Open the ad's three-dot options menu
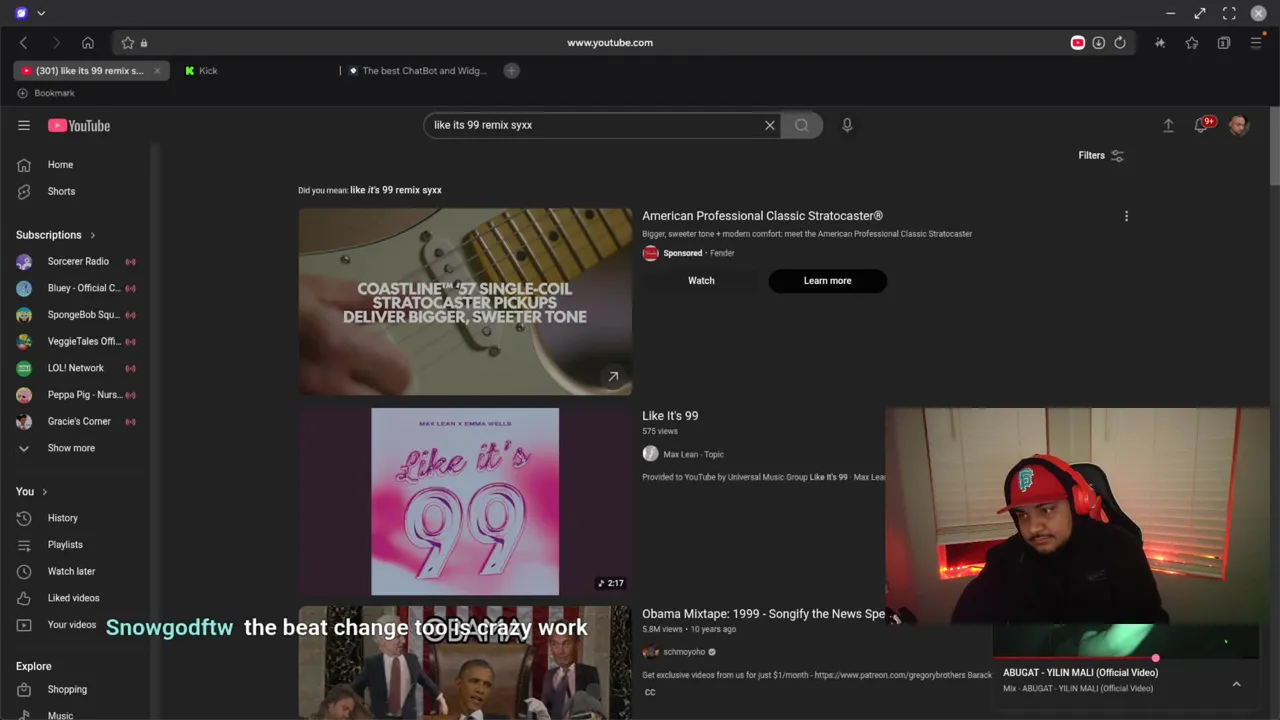This screenshot has height=720, width=1280. pos(1126,216)
